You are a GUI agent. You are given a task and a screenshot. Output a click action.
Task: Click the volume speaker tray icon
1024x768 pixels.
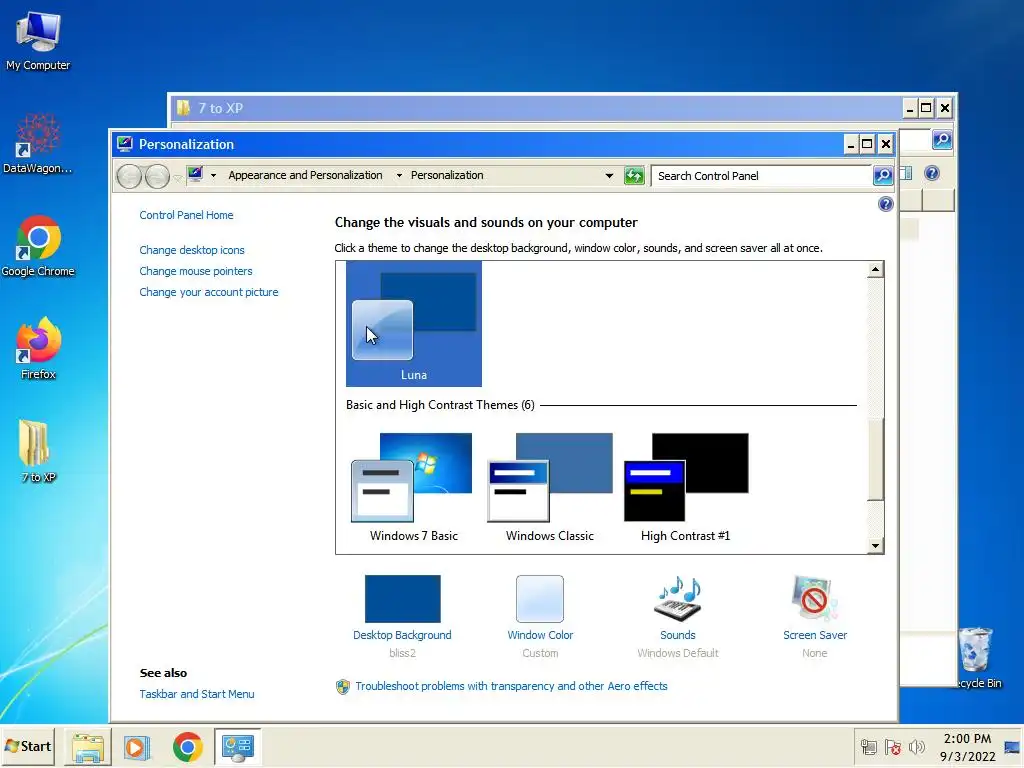[x=917, y=746]
